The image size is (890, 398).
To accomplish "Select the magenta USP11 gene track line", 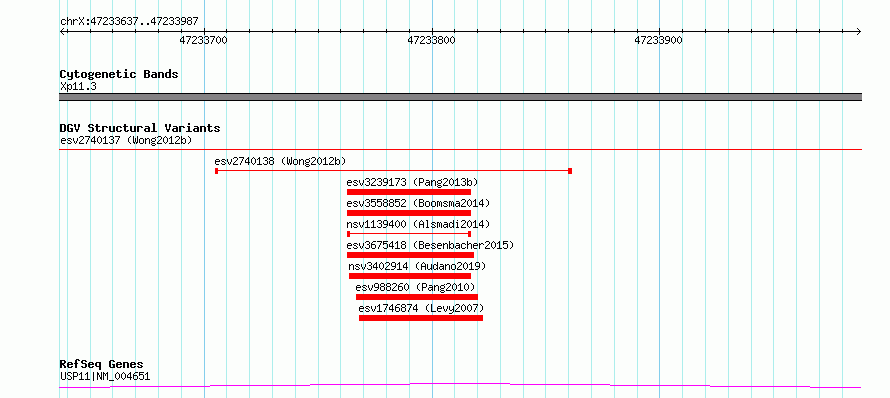I will tap(460, 386).
